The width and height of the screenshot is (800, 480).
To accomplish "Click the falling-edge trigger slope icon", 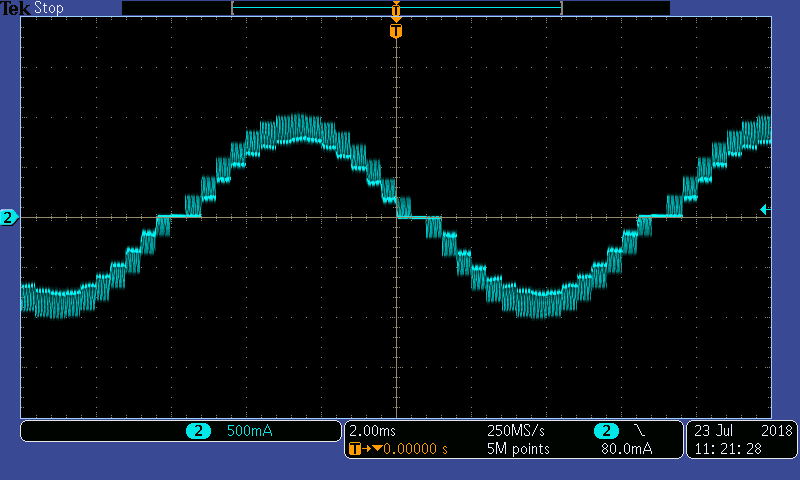I will tap(639, 431).
